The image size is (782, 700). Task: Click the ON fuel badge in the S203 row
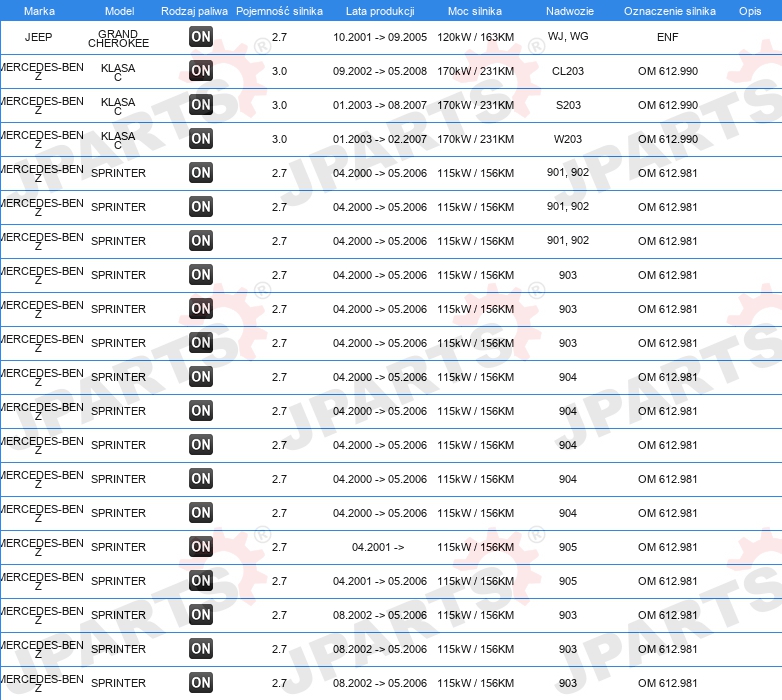point(201,104)
